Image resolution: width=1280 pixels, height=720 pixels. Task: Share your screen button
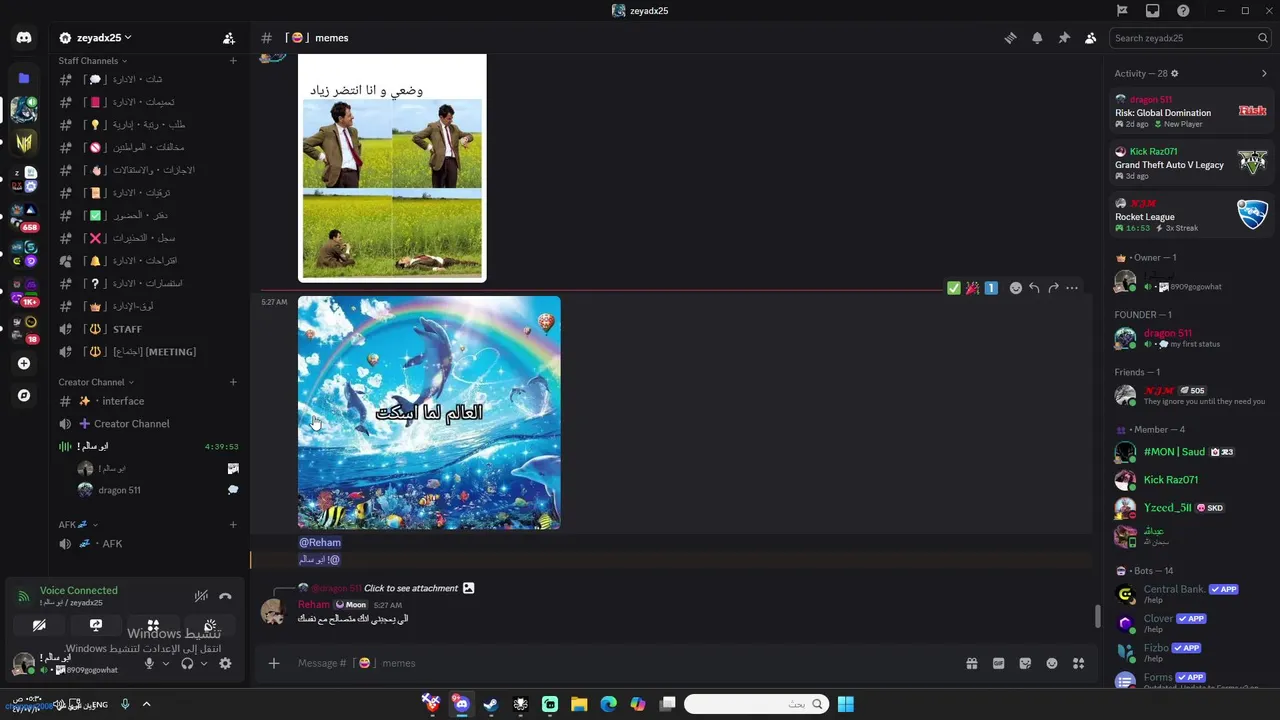[96, 625]
